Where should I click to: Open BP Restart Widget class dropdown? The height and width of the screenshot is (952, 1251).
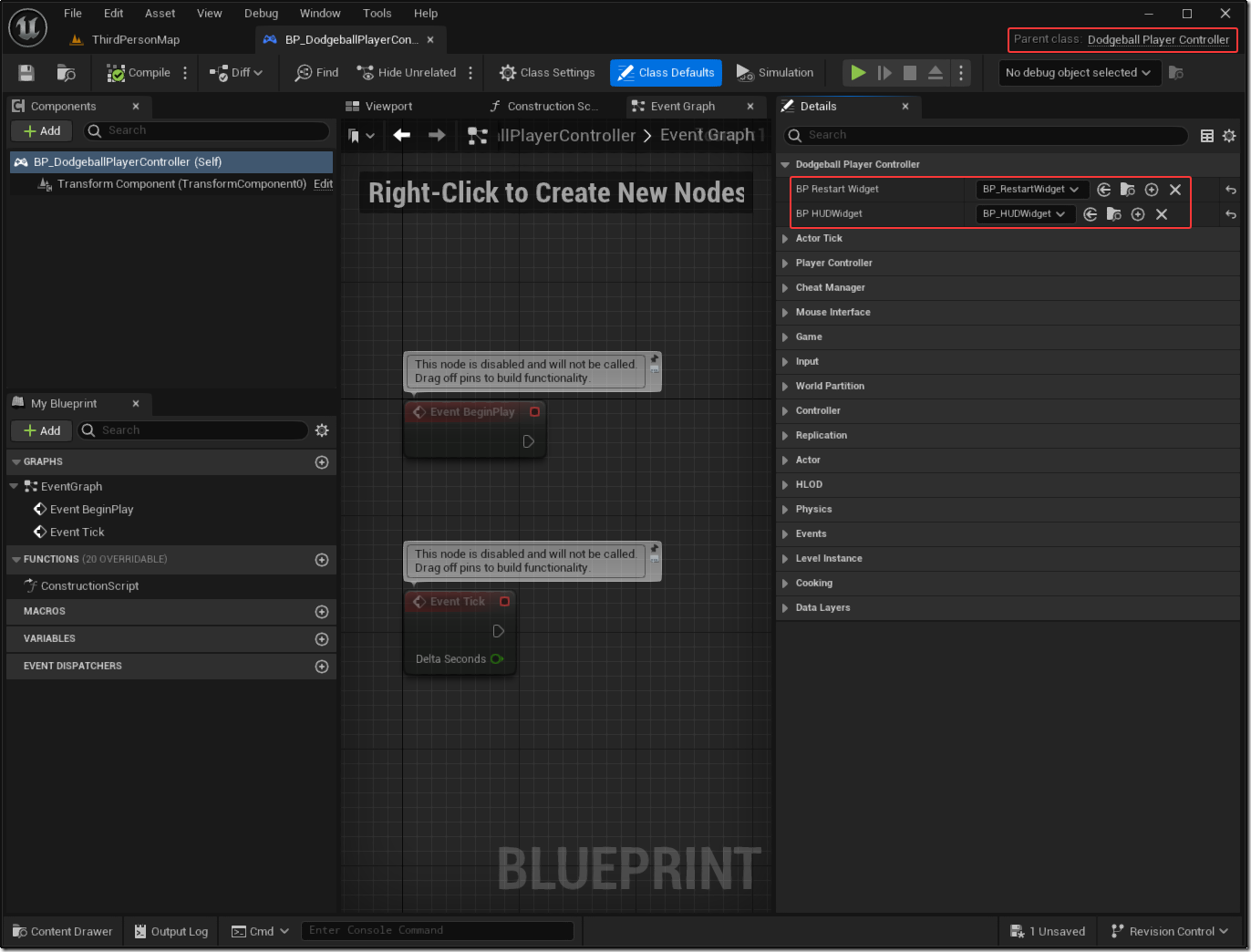click(x=1032, y=190)
